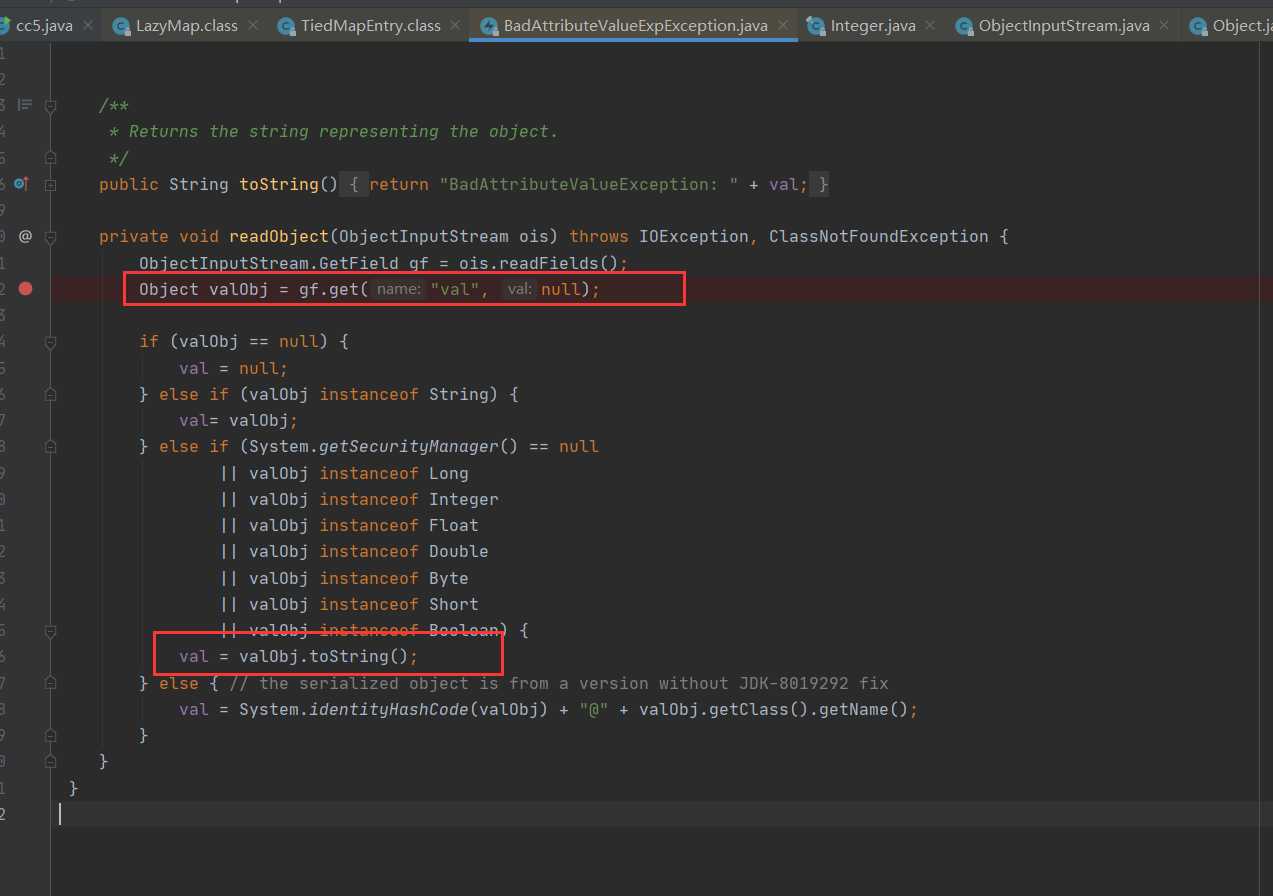The width and height of the screenshot is (1273, 896).
Task: Click the override marker beside toString()
Action: point(22,184)
